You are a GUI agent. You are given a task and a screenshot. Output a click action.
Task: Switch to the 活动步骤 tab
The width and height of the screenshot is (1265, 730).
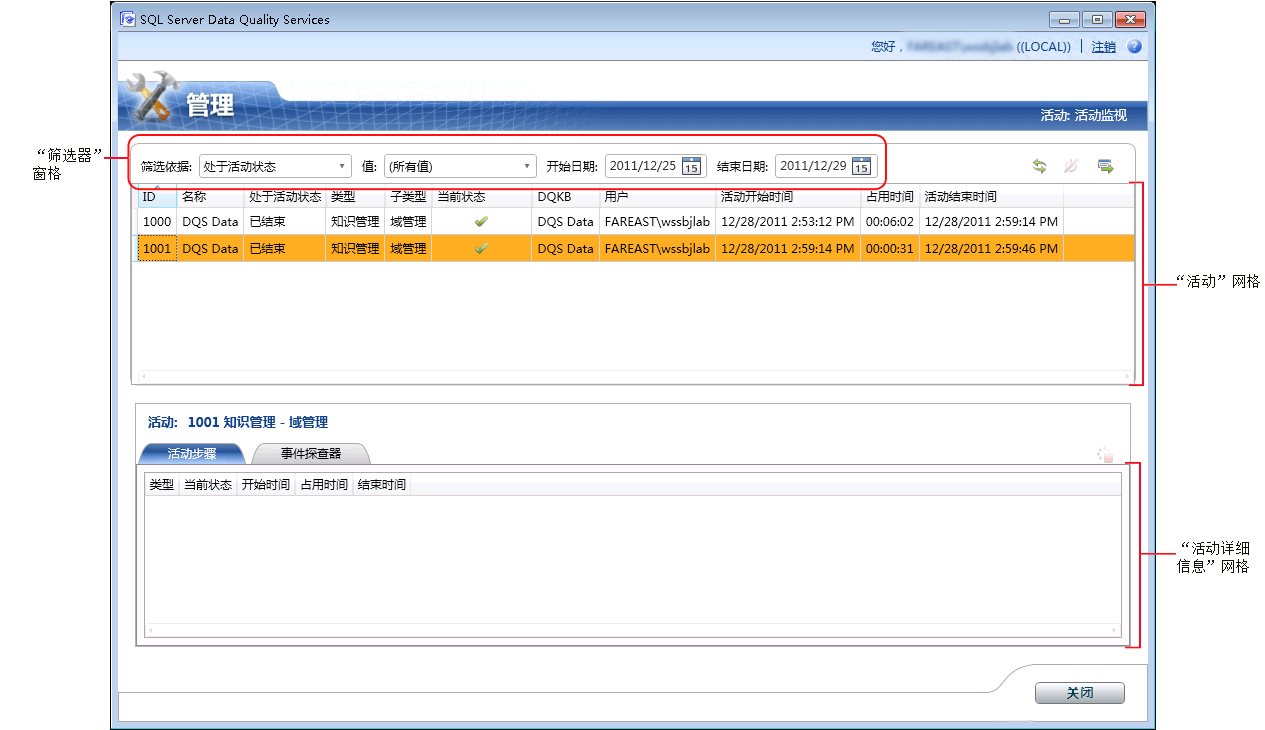(x=192, y=454)
